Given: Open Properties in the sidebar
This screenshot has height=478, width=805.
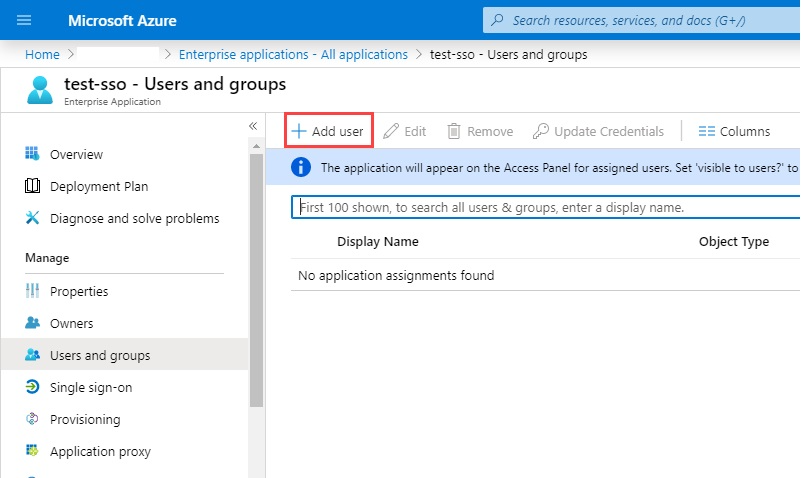Looking at the screenshot, I should tap(124, 291).
